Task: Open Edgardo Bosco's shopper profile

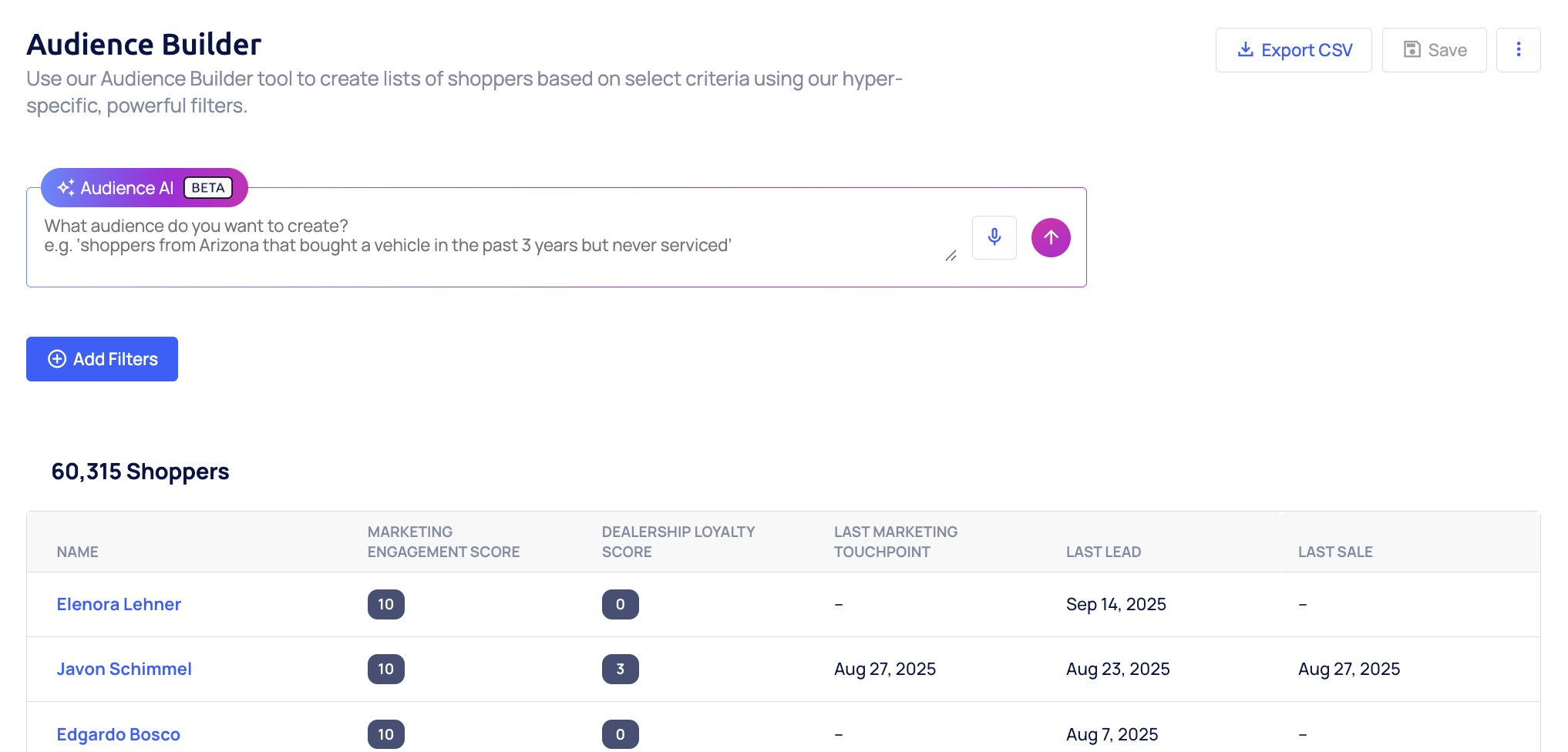Action: click(118, 735)
